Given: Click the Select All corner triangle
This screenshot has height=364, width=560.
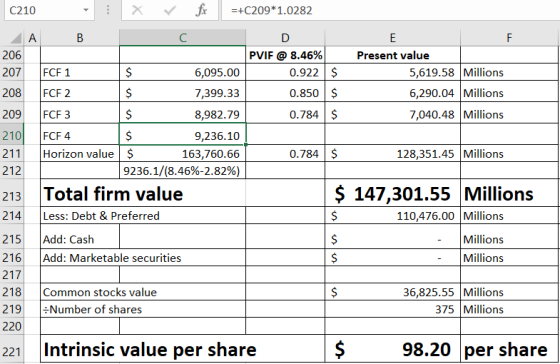Looking at the screenshot, I should tap(16, 38).
